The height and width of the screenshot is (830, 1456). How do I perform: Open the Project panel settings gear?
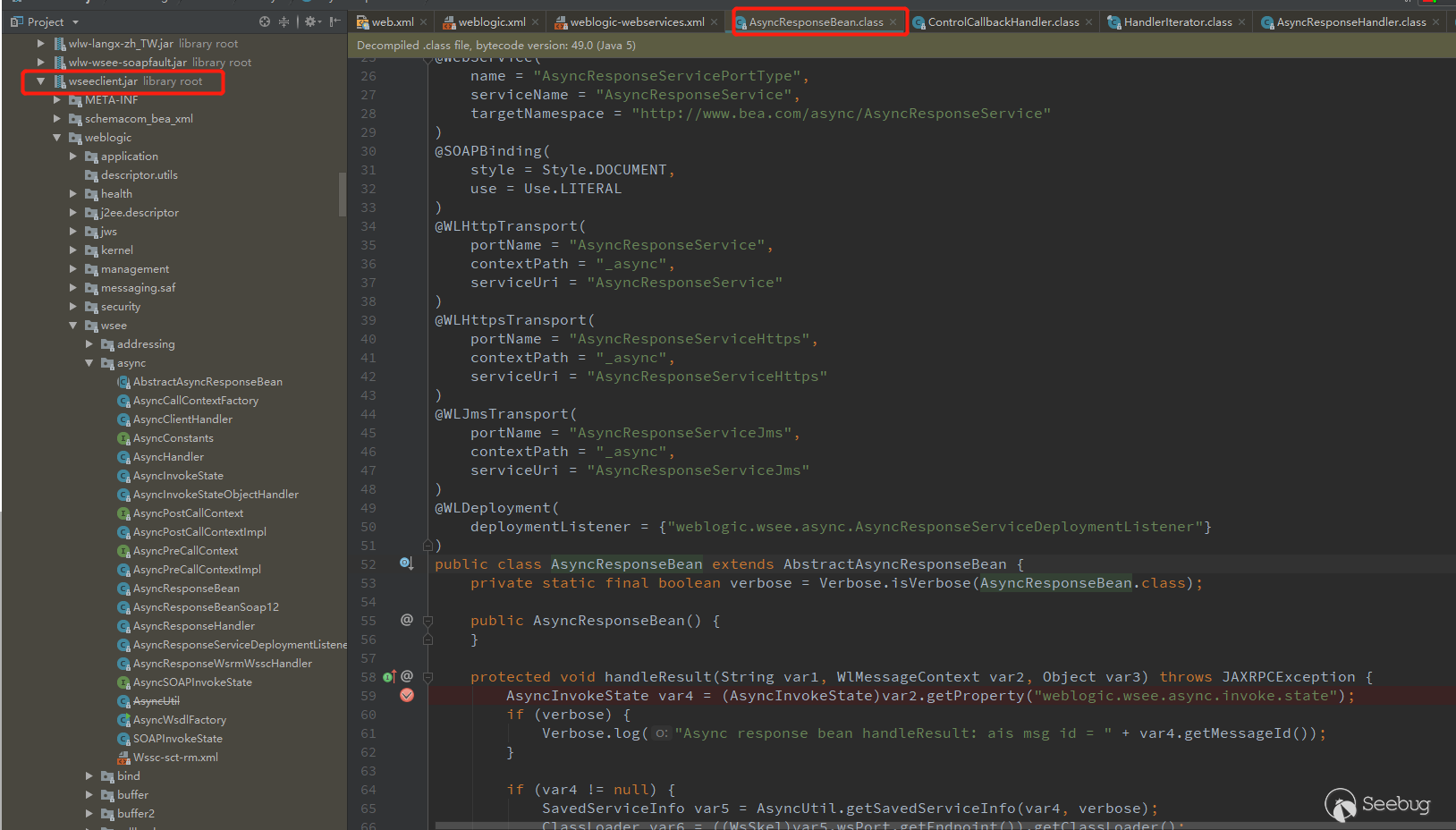310,21
